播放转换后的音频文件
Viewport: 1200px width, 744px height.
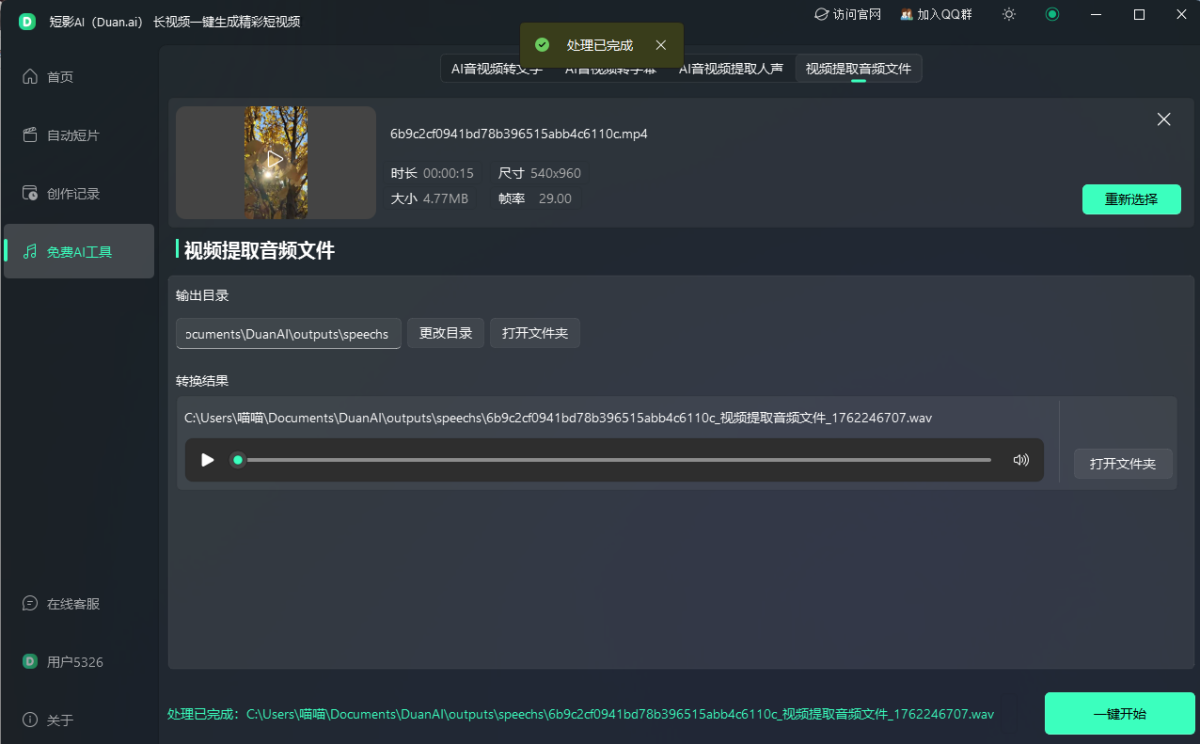tap(207, 460)
